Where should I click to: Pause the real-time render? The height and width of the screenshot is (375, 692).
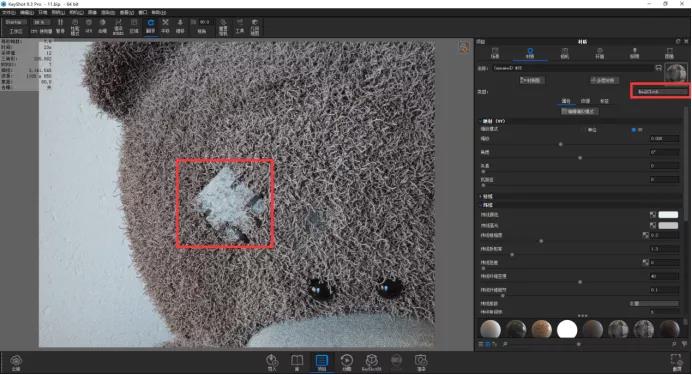coord(60,26)
